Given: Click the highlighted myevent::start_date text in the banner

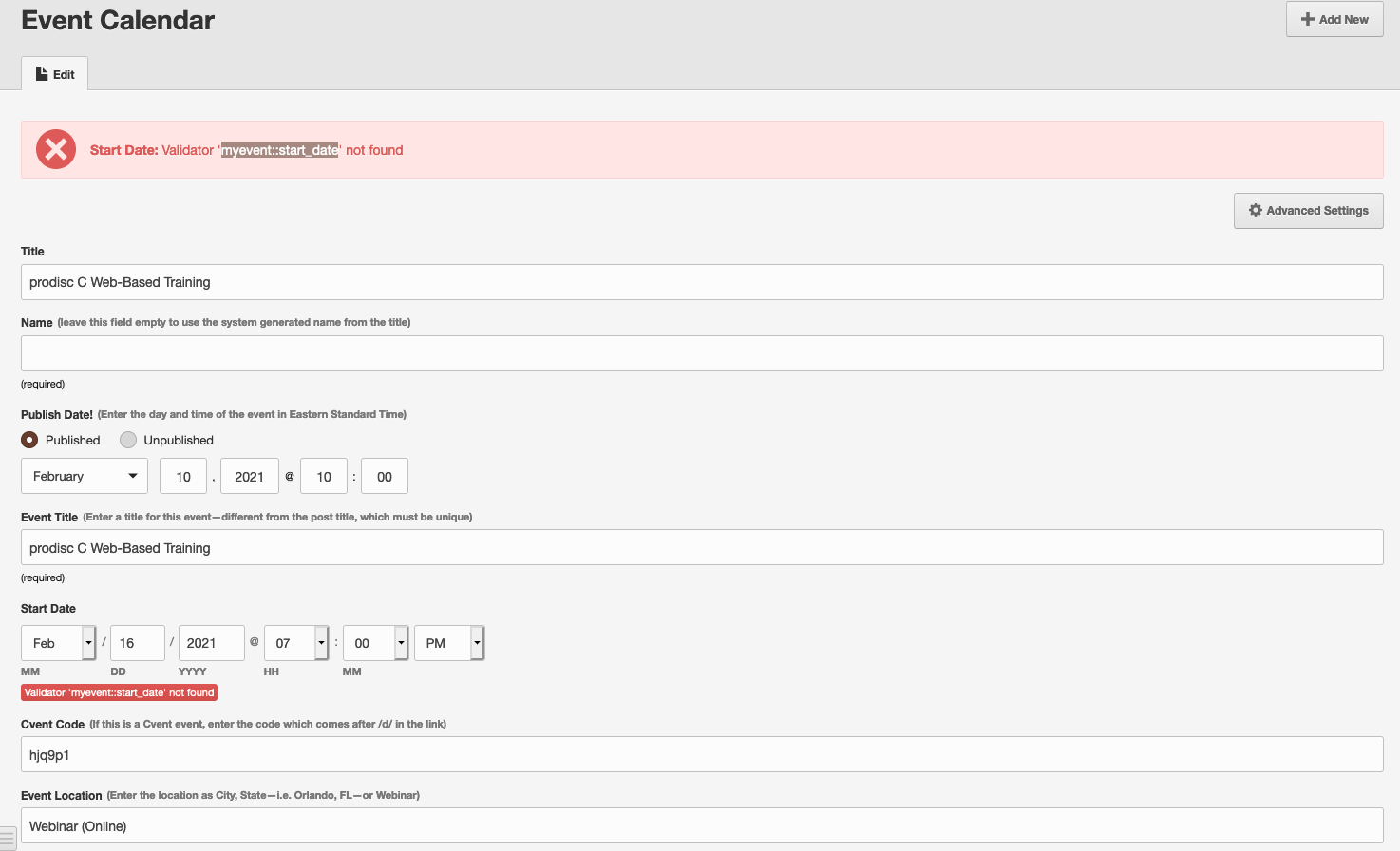Looking at the screenshot, I should (x=279, y=150).
